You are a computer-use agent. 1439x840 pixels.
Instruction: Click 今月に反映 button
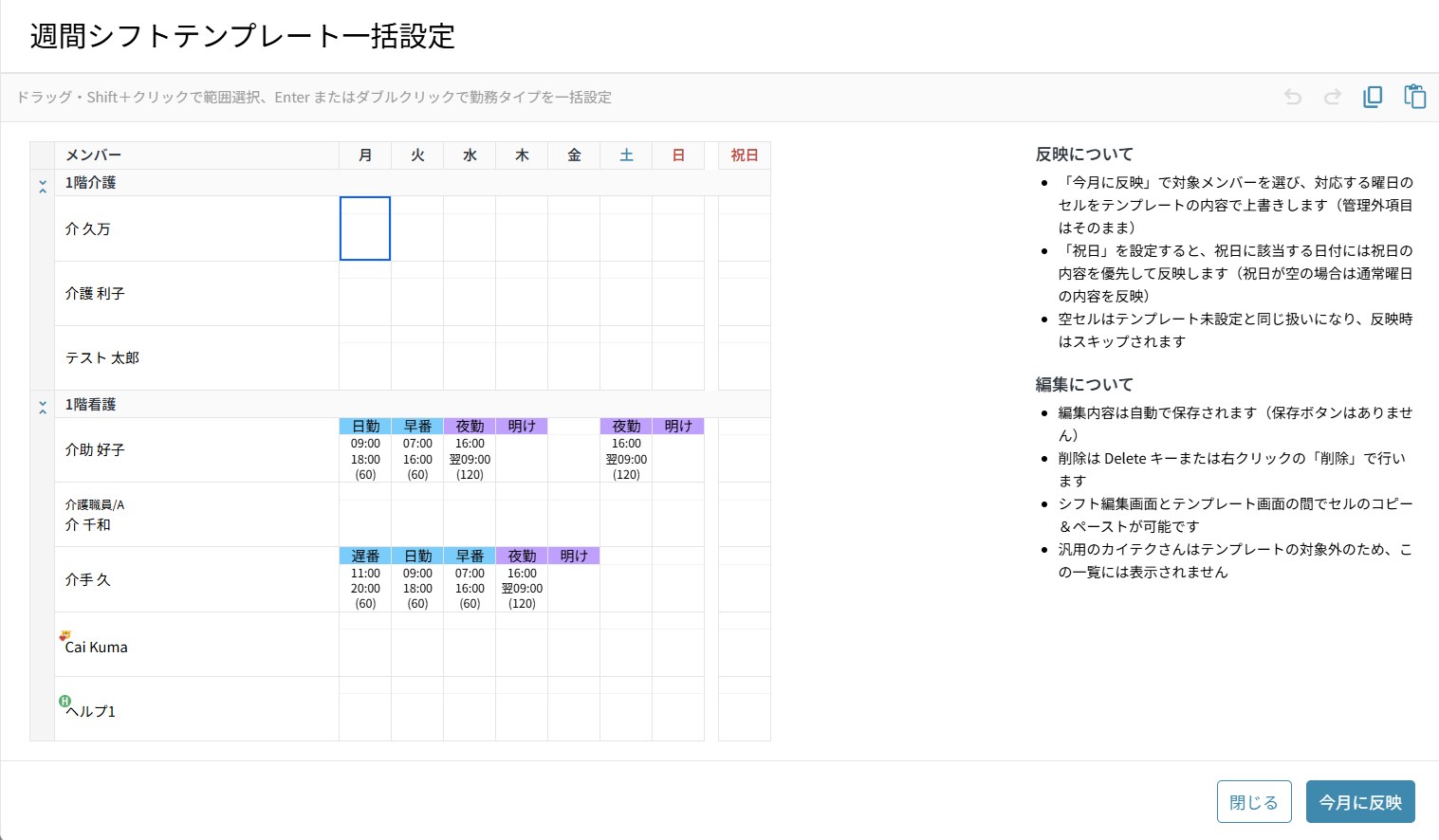click(x=1360, y=802)
